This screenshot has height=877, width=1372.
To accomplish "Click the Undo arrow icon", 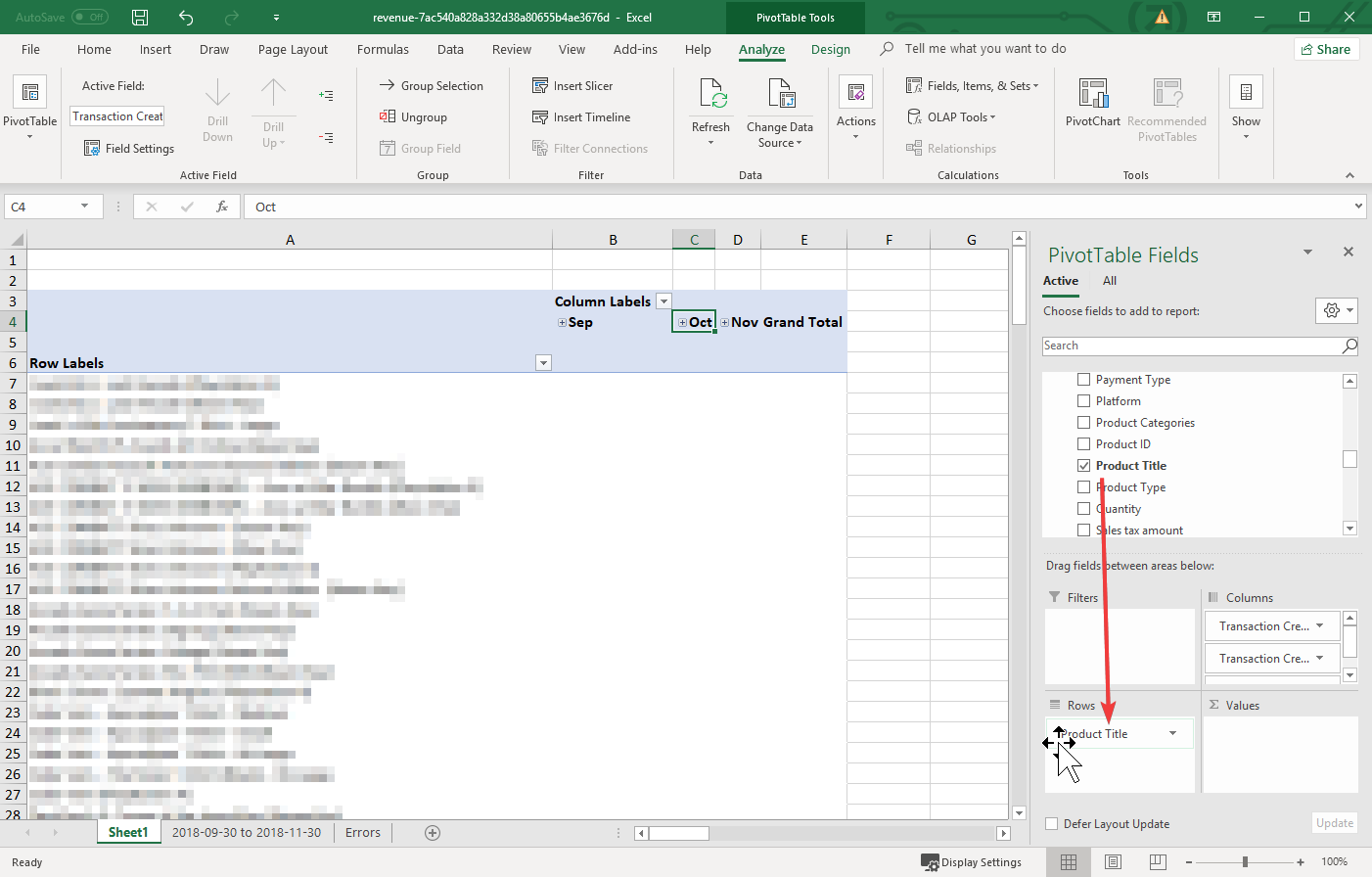I will click(x=186, y=18).
